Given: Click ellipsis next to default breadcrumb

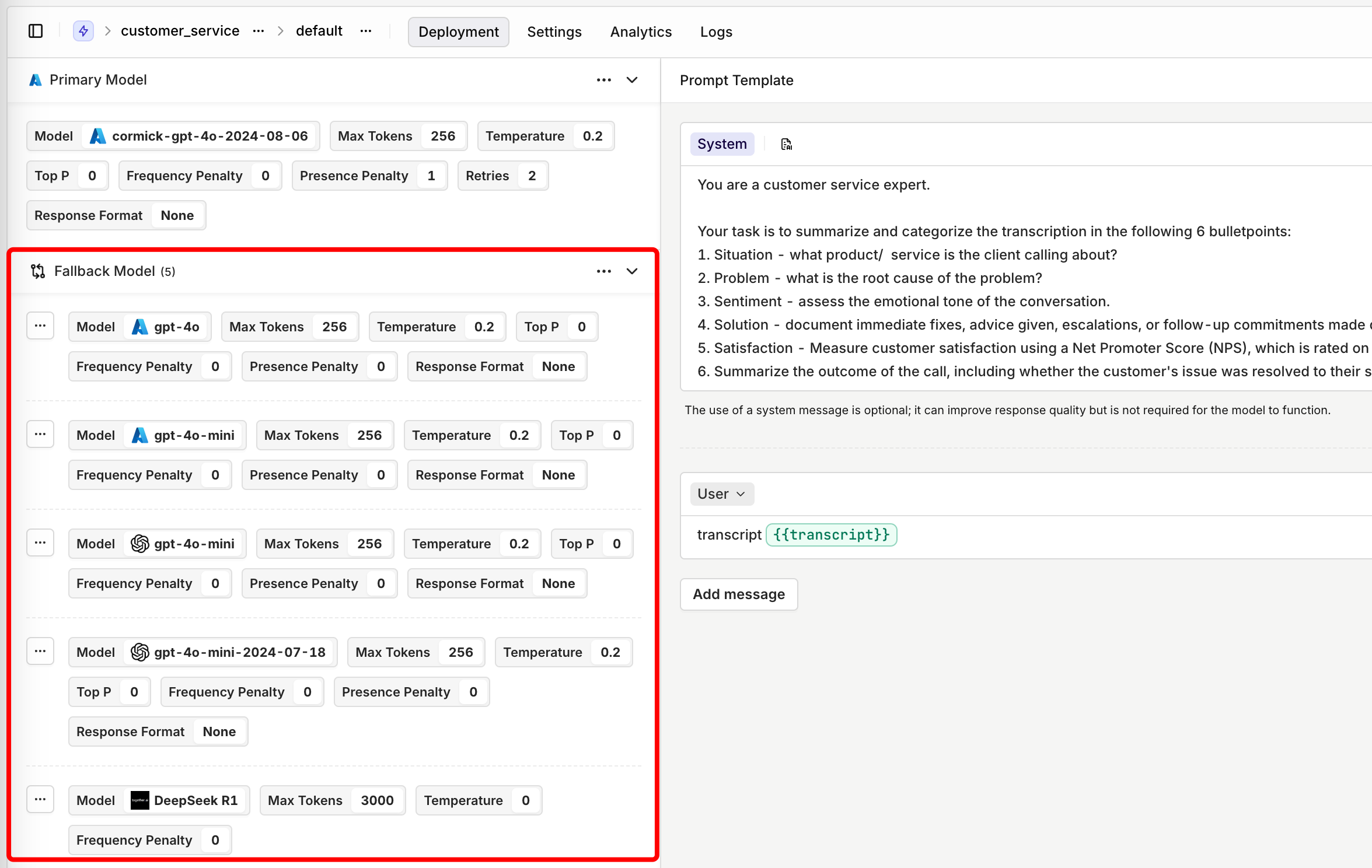Looking at the screenshot, I should tap(366, 31).
